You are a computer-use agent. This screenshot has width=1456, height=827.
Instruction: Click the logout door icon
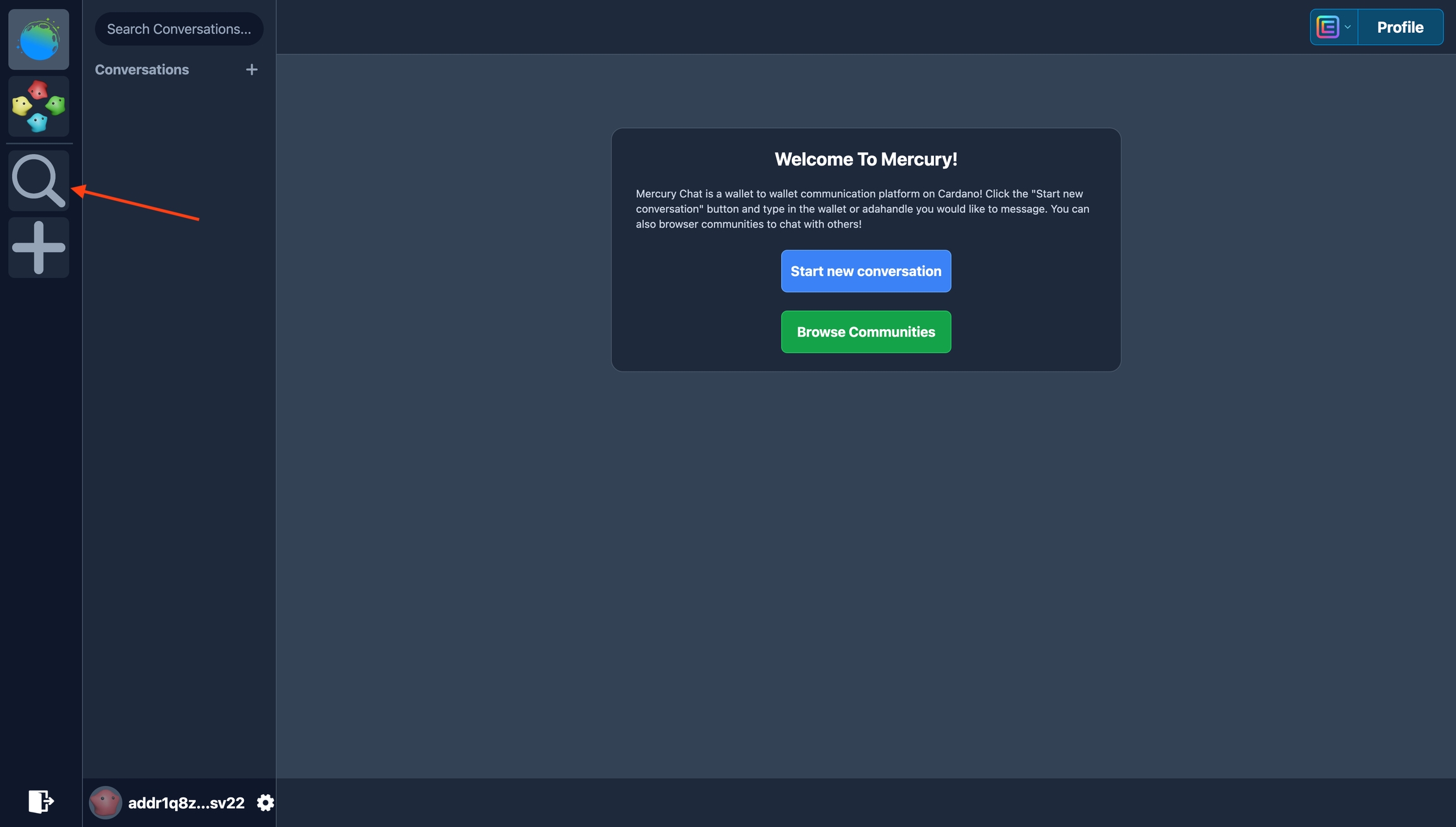40,801
